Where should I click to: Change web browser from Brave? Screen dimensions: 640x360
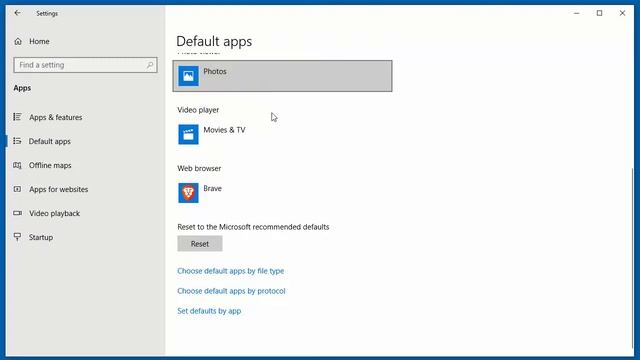tap(282, 193)
